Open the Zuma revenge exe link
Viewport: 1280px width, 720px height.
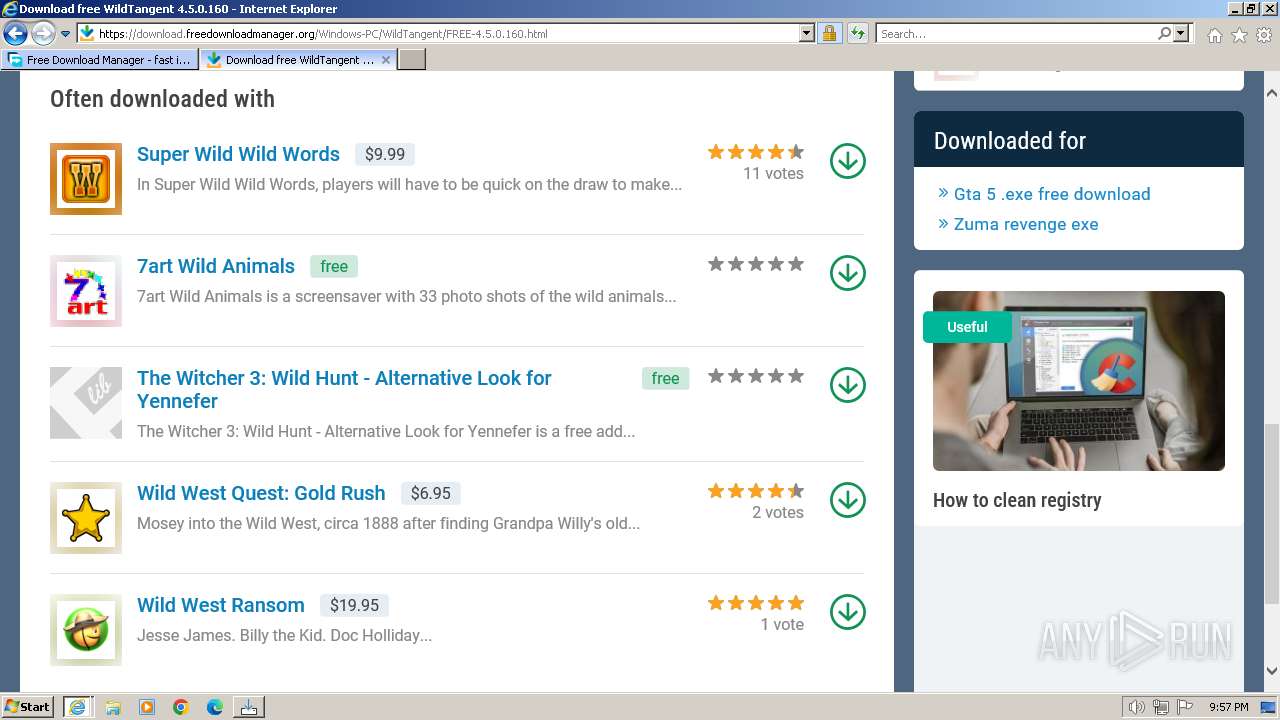pos(1026,224)
